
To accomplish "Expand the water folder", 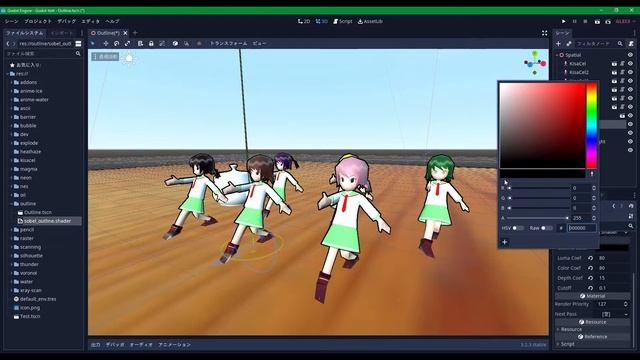I will [11, 282].
